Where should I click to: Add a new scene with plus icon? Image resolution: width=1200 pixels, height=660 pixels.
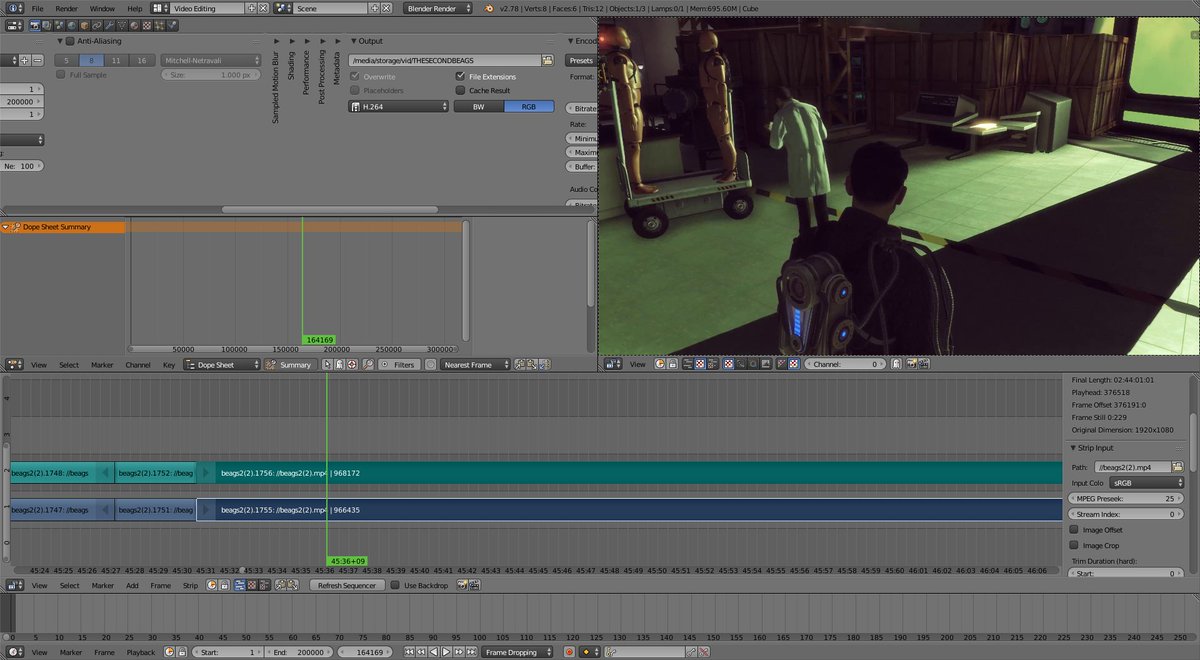click(x=375, y=7)
